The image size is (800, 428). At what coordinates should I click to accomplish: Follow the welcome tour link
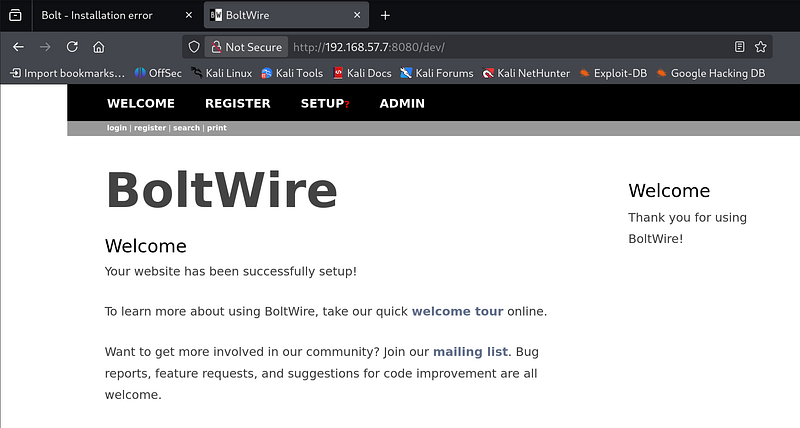[457, 311]
